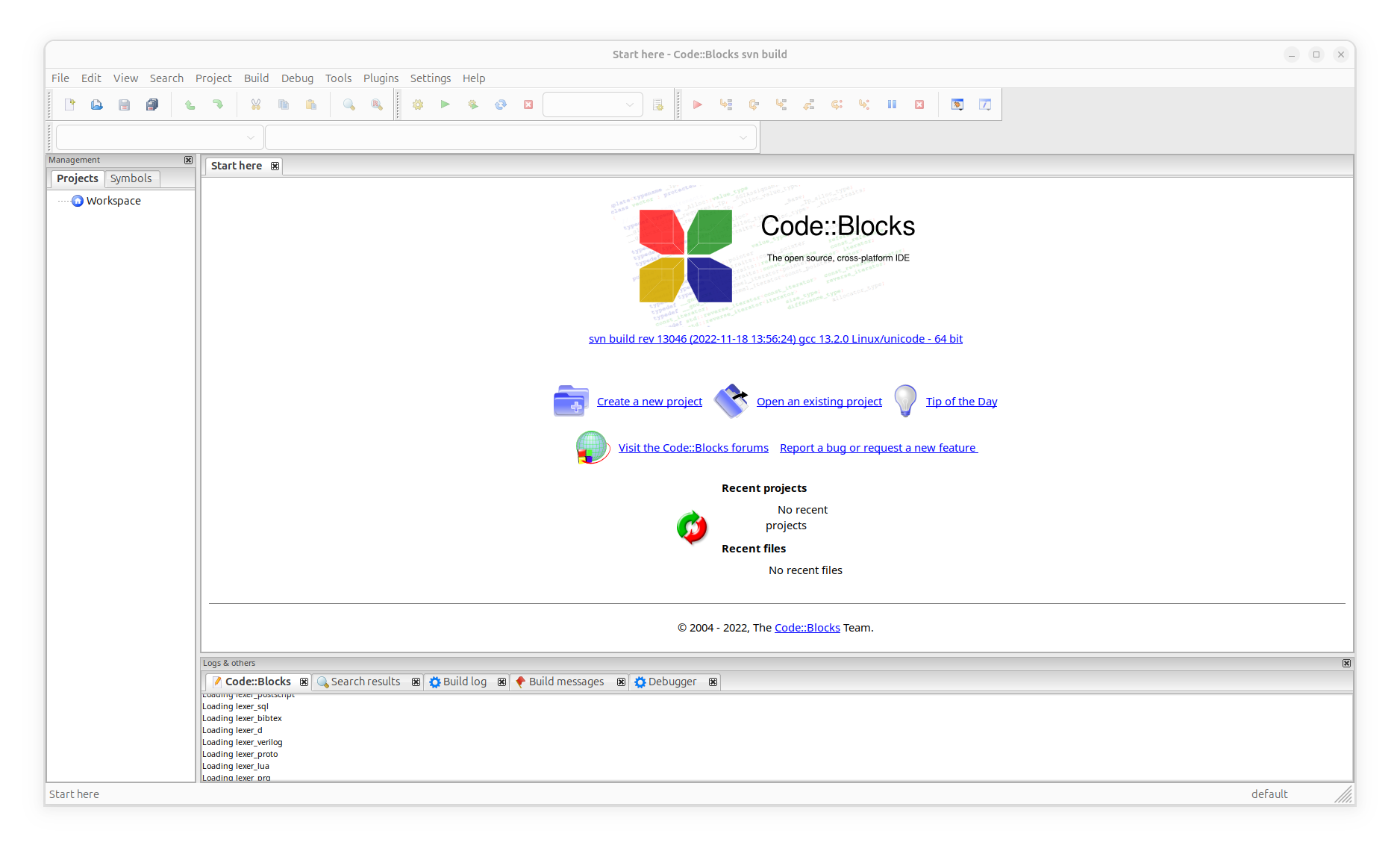The height and width of the screenshot is (854, 1400).
Task: Click the Open file toolbar icon
Action: point(97,105)
